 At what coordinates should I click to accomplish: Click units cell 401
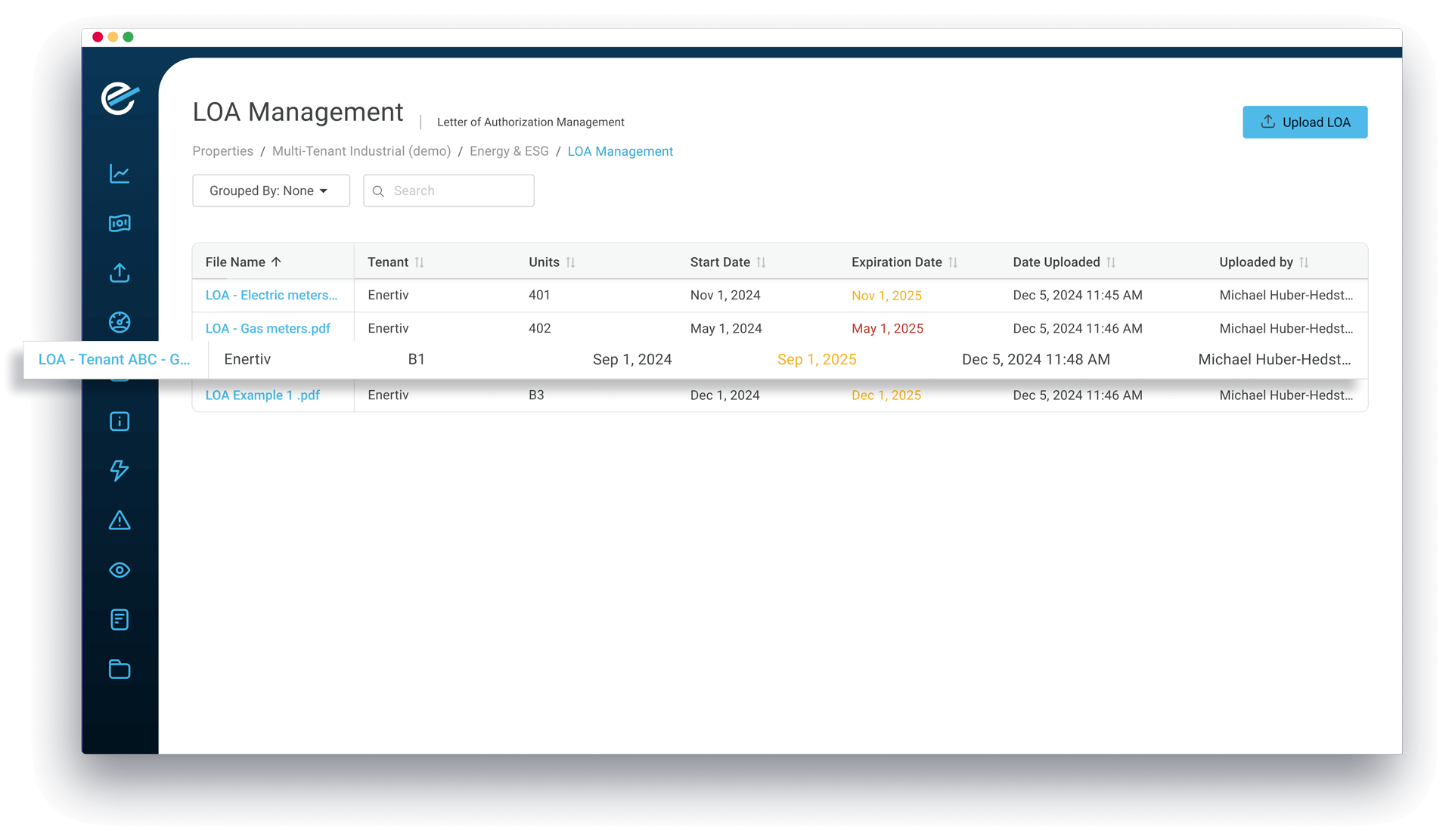pos(539,295)
